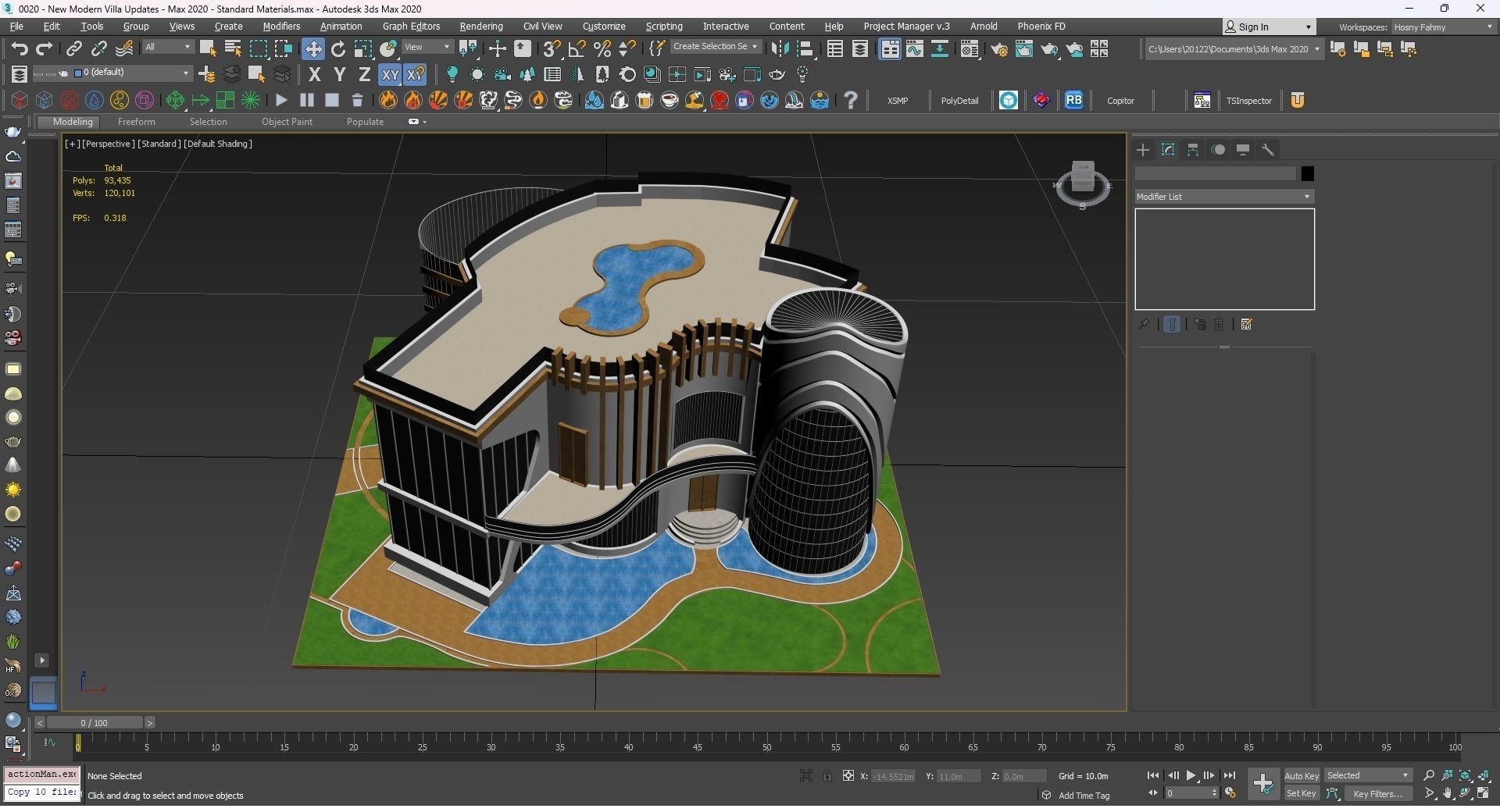Screen dimensions: 1500x812
Task: Open the Utilities wrench panel tab
Action: [x=1268, y=150]
